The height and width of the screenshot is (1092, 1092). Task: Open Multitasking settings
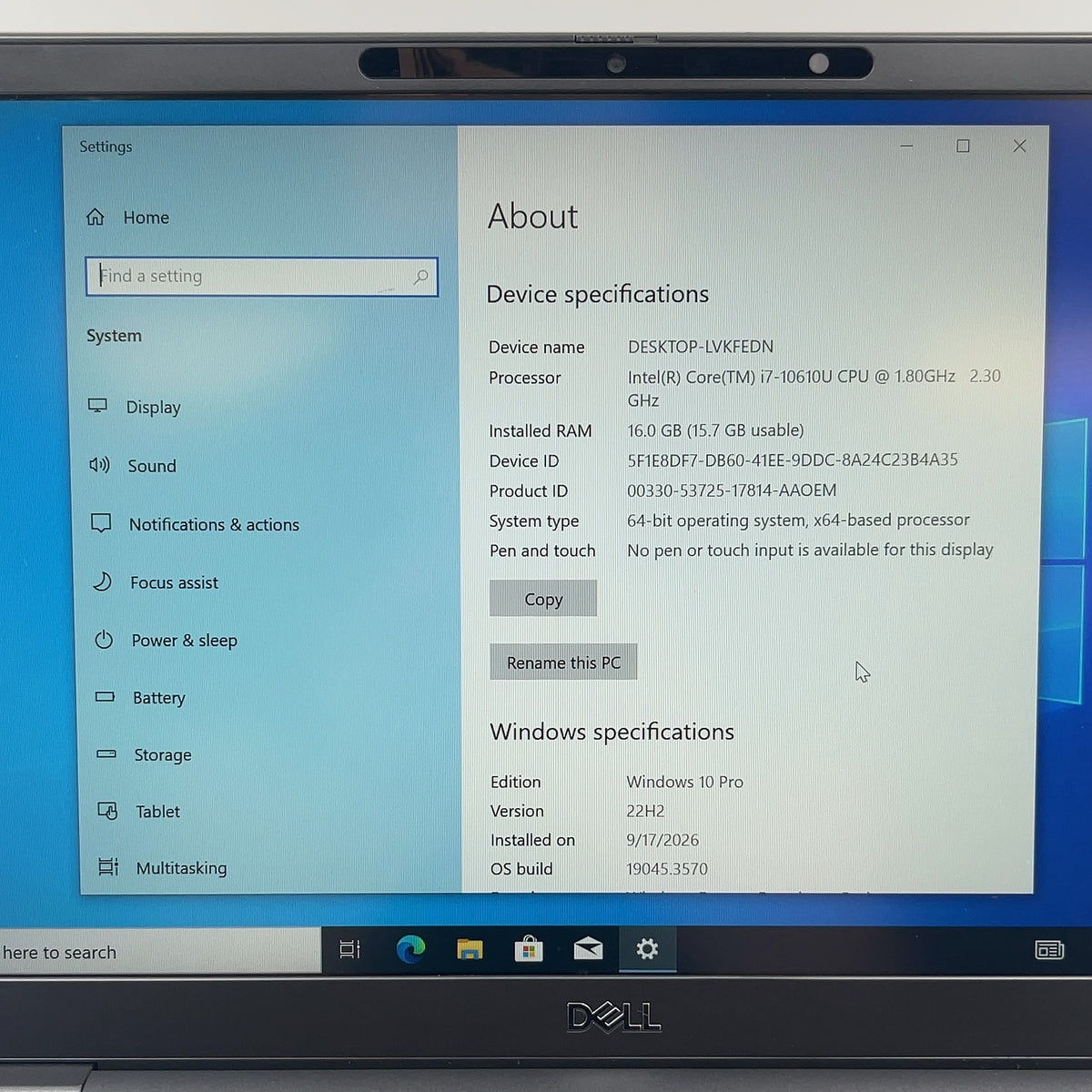tap(162, 867)
